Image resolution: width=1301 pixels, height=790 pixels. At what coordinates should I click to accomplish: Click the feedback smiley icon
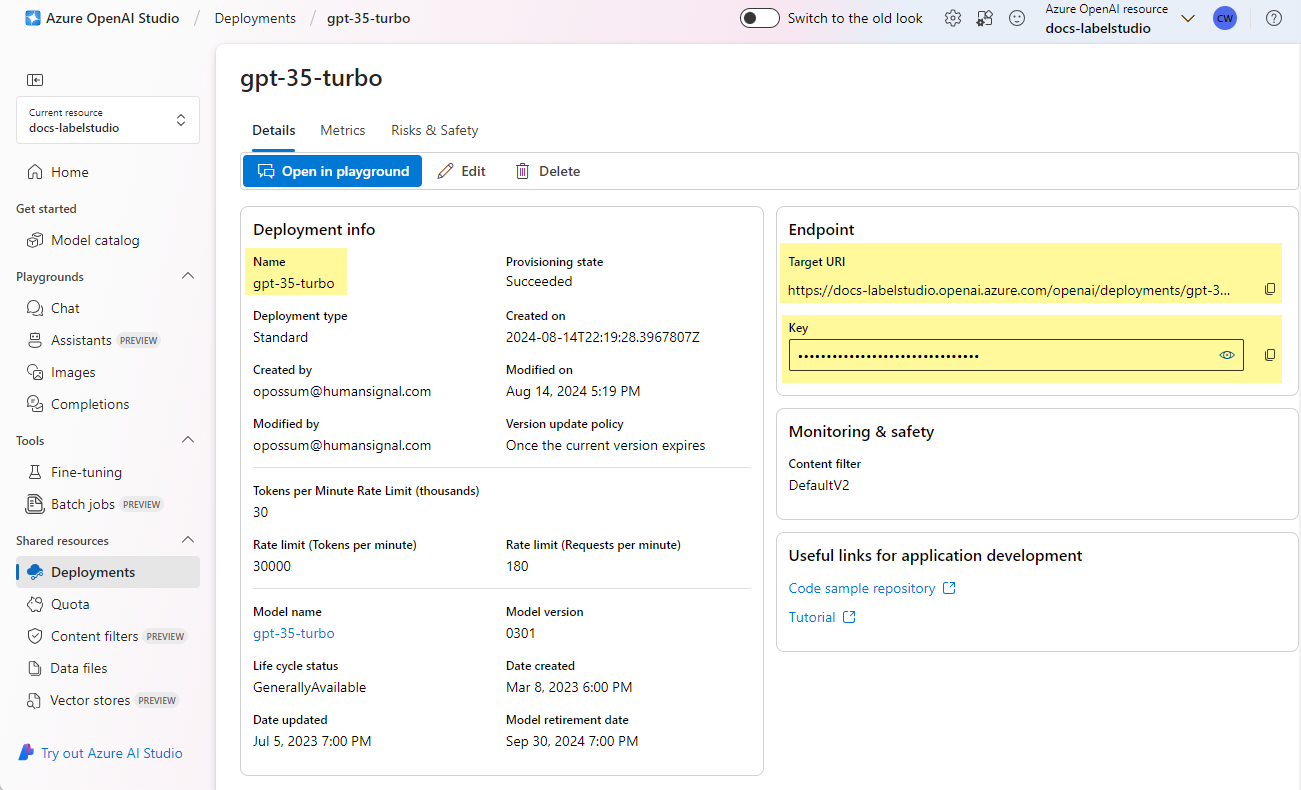[x=1014, y=18]
